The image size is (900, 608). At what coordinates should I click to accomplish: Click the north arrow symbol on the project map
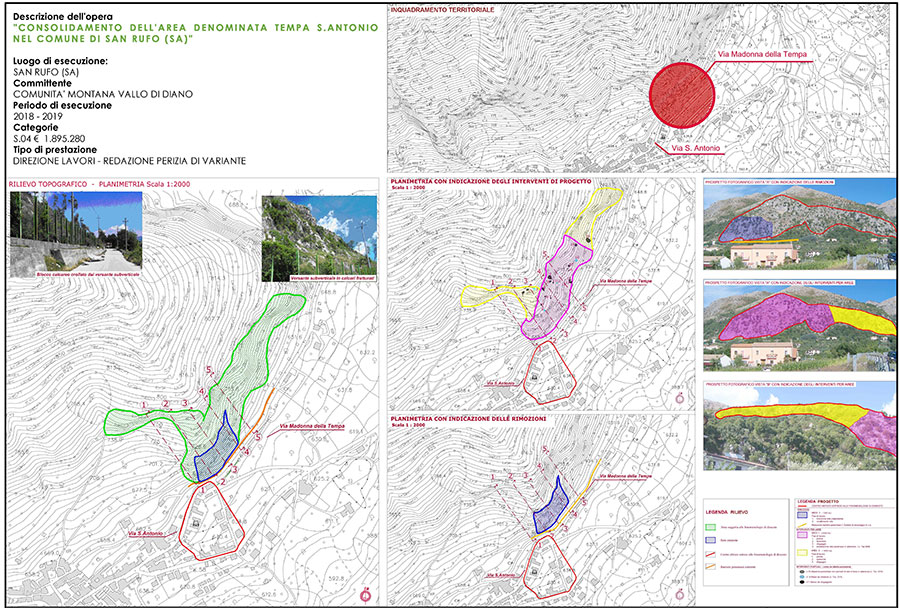click(680, 398)
